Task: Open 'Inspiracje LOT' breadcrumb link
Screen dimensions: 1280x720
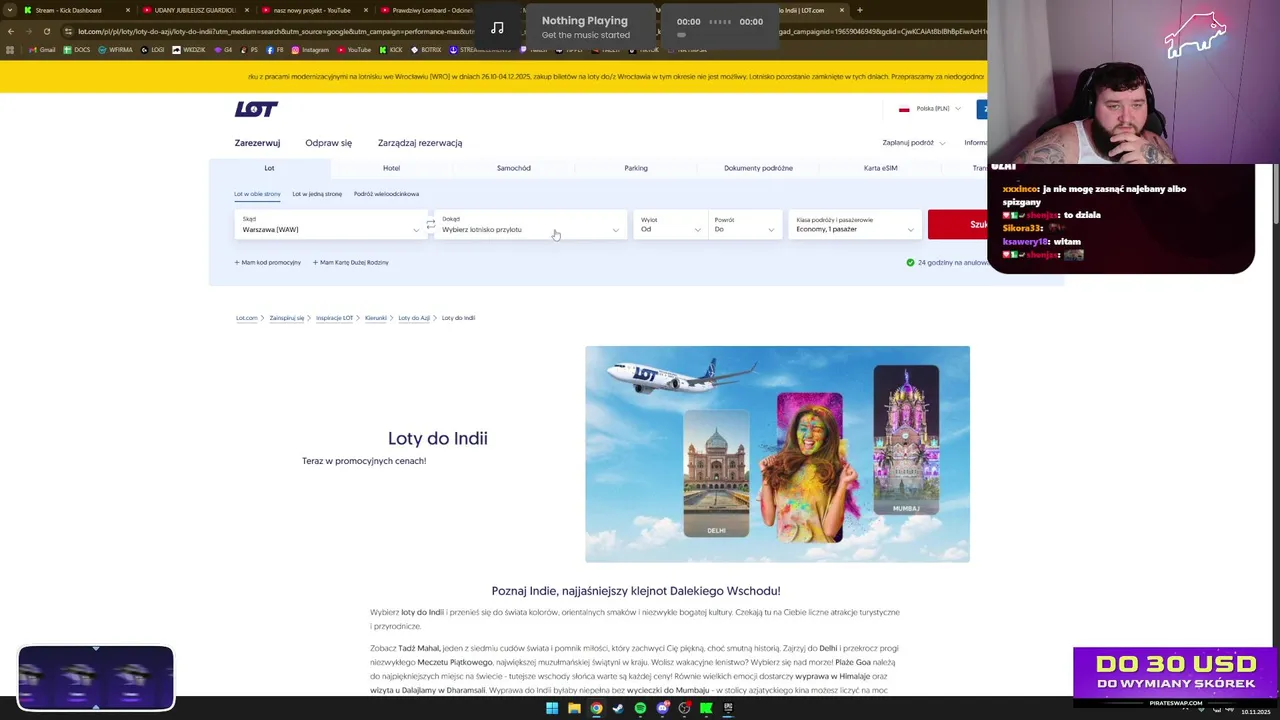Action: (x=334, y=318)
